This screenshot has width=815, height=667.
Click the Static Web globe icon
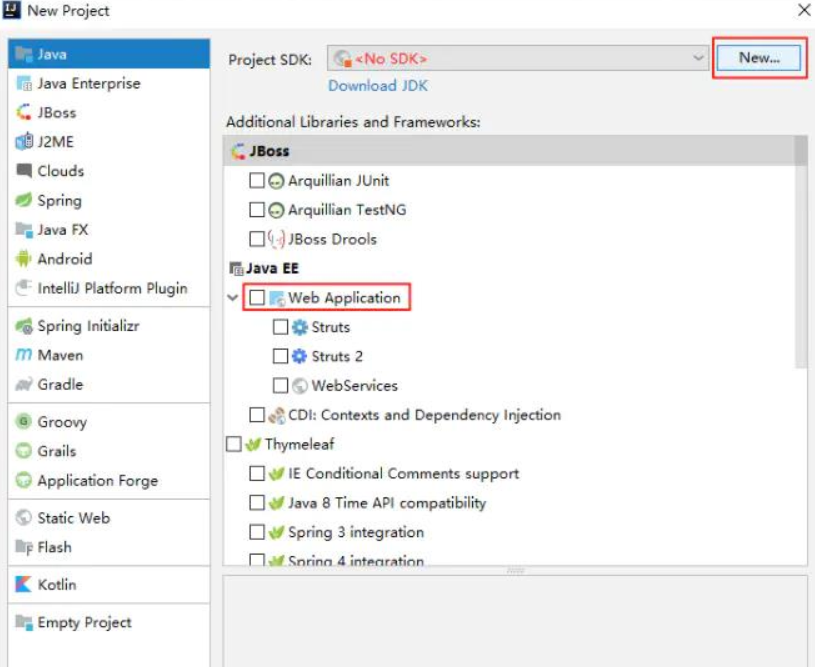pyautogui.click(x=24, y=518)
